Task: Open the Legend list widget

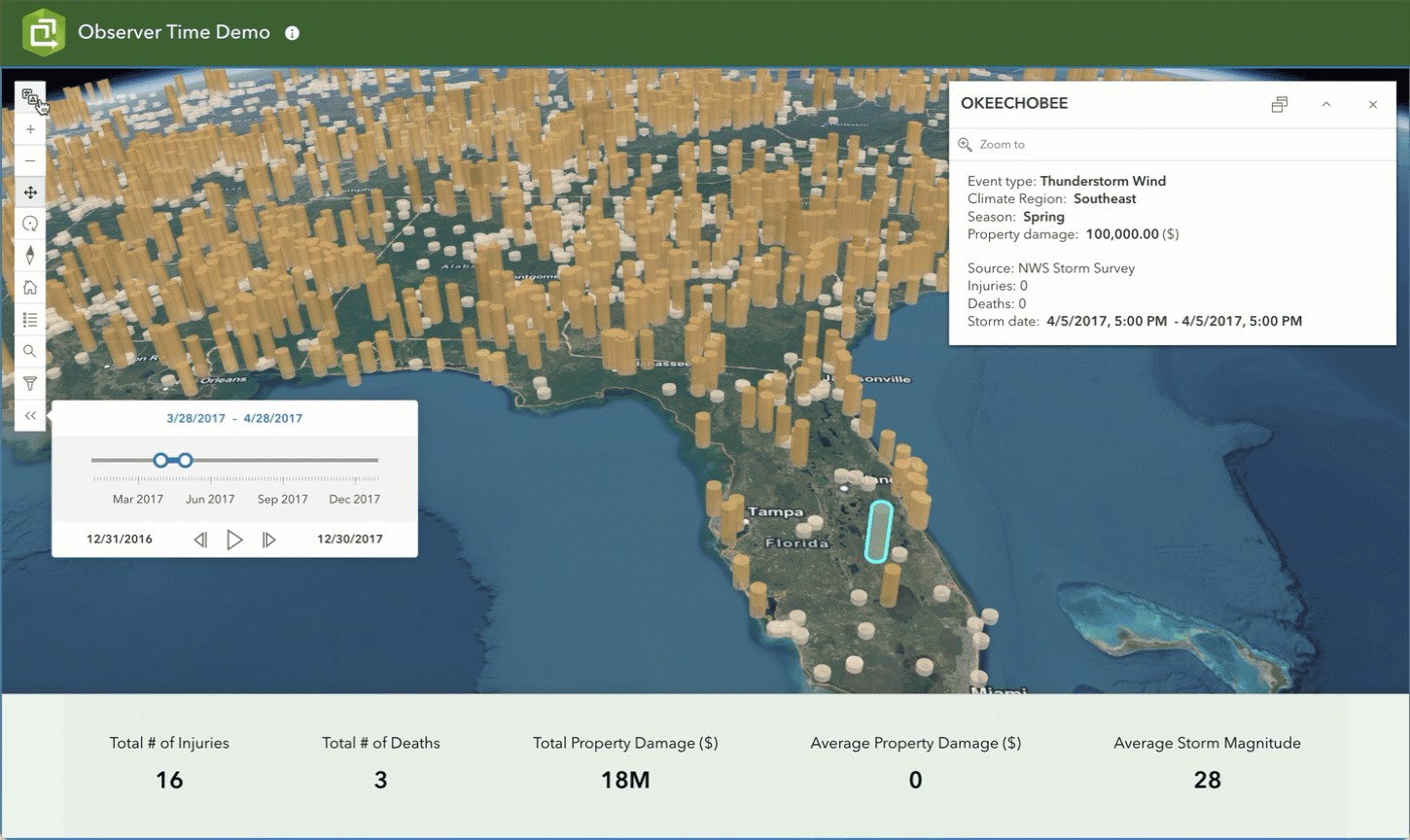Action: [30, 319]
